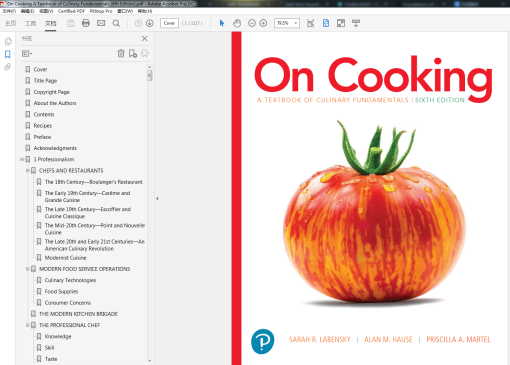
Task: Click the zoom in plus icon
Action: (263, 23)
